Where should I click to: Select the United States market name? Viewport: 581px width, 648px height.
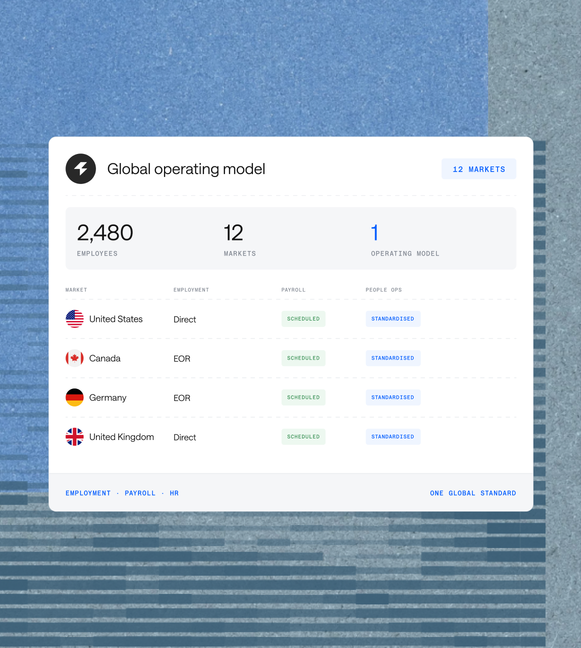(116, 319)
